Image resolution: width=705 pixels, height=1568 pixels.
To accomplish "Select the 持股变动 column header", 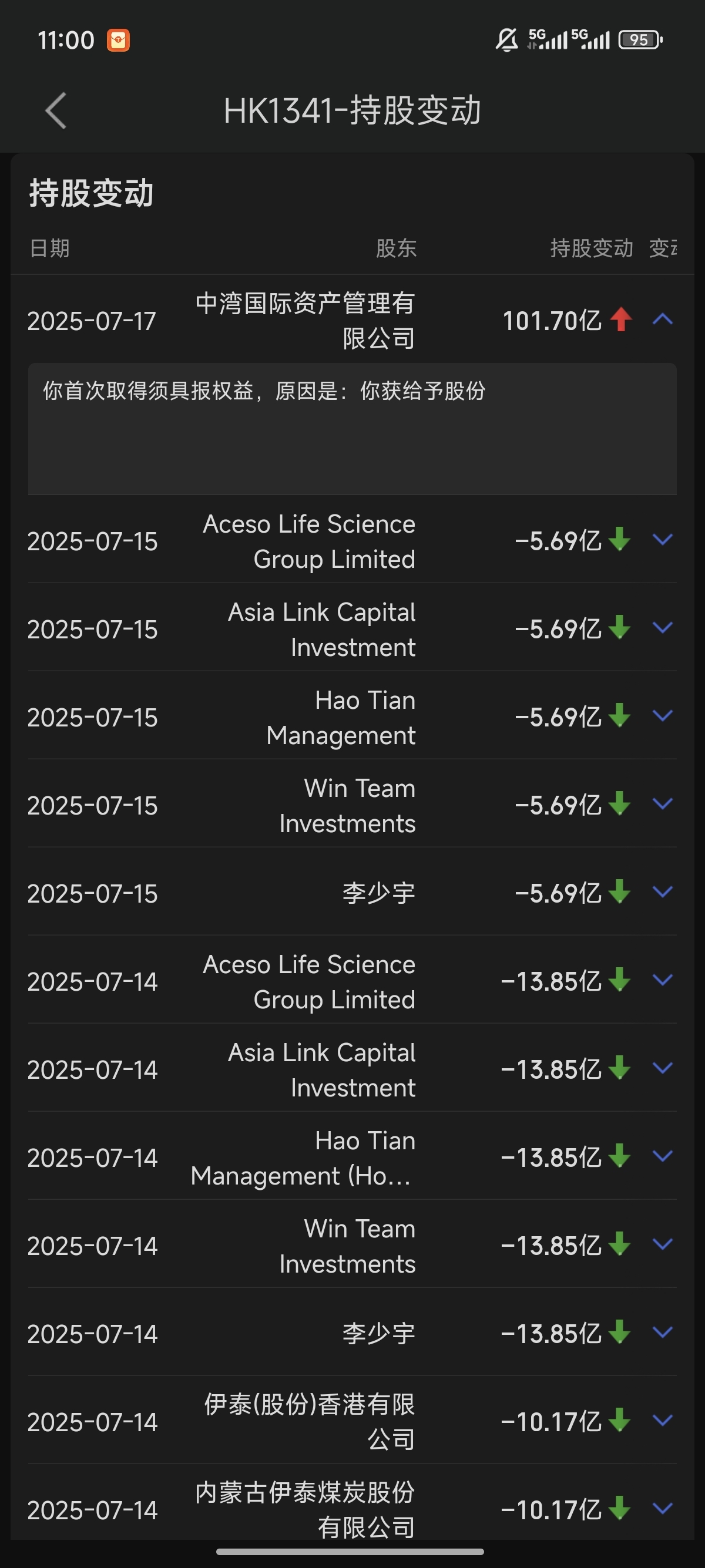I will (x=591, y=248).
